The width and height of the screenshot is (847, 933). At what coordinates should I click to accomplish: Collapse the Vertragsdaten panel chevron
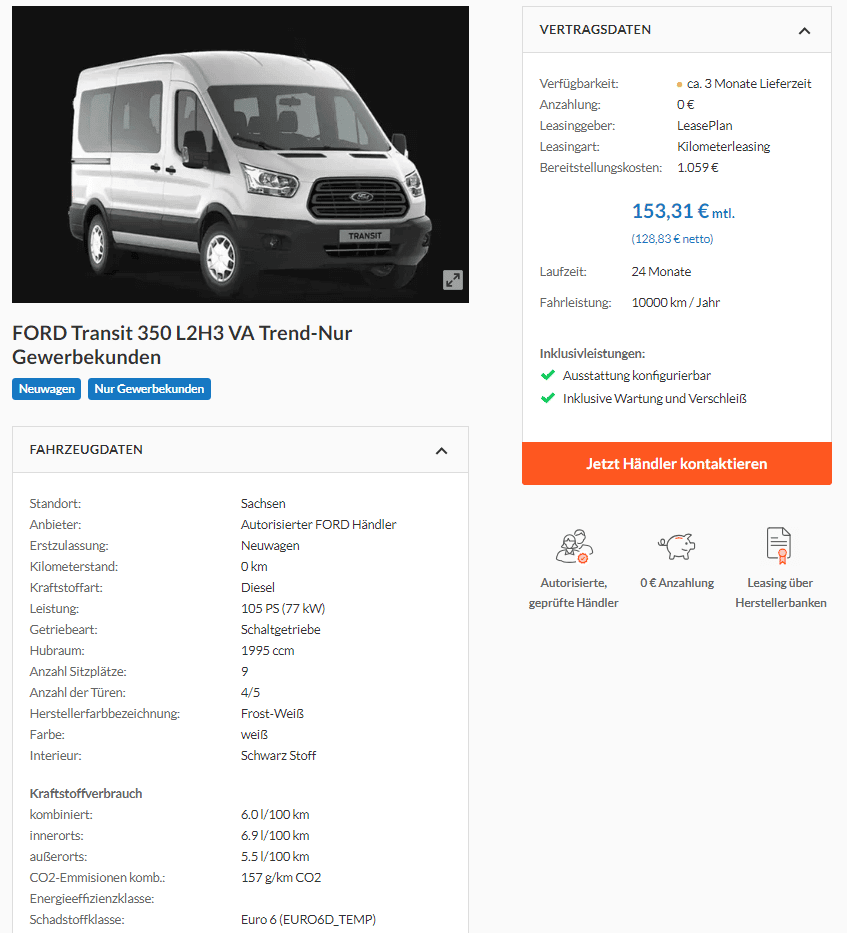(804, 30)
